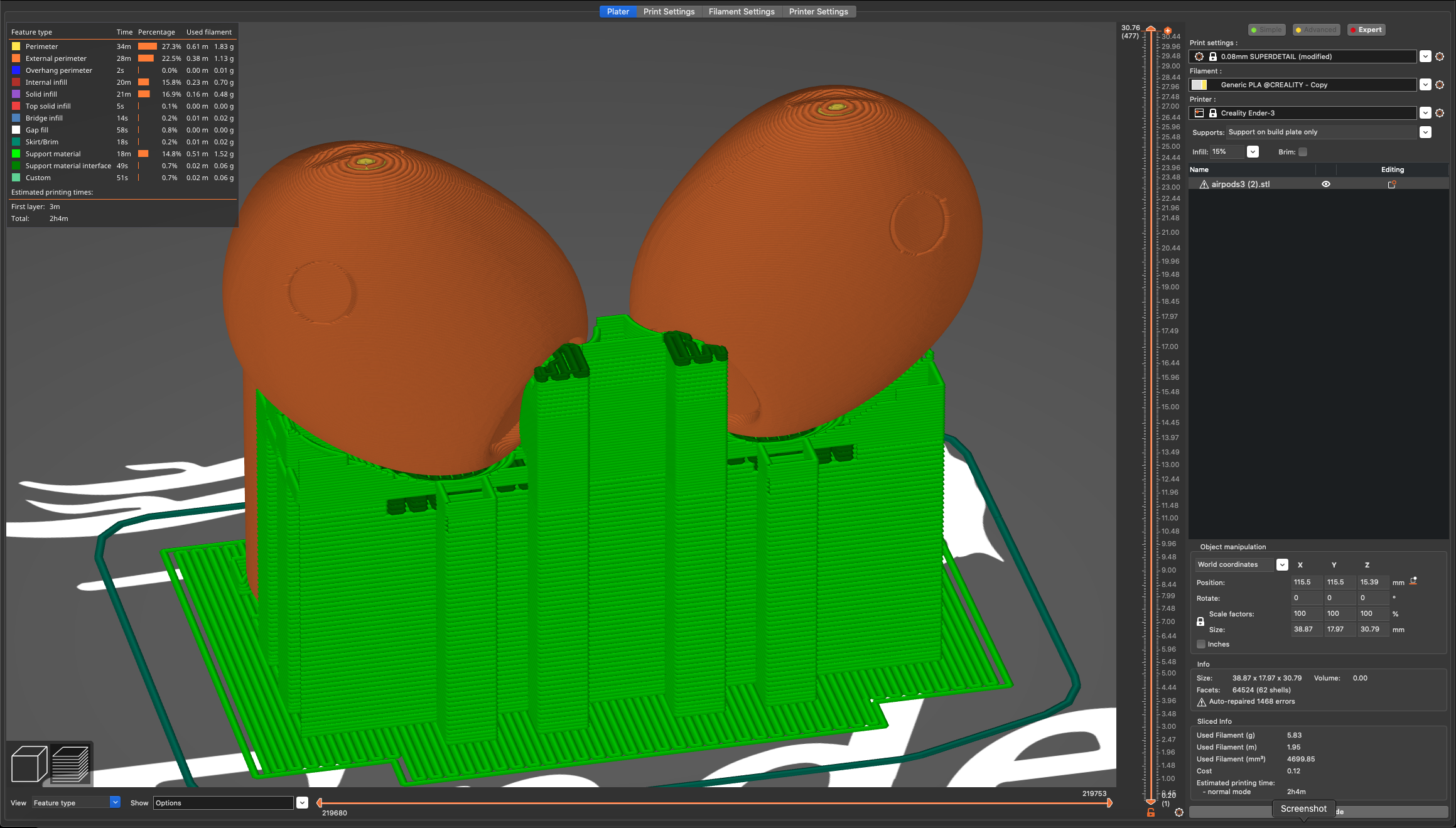Click the Internal infill legend row
Viewport: 1456px width, 828px height.
122,82
